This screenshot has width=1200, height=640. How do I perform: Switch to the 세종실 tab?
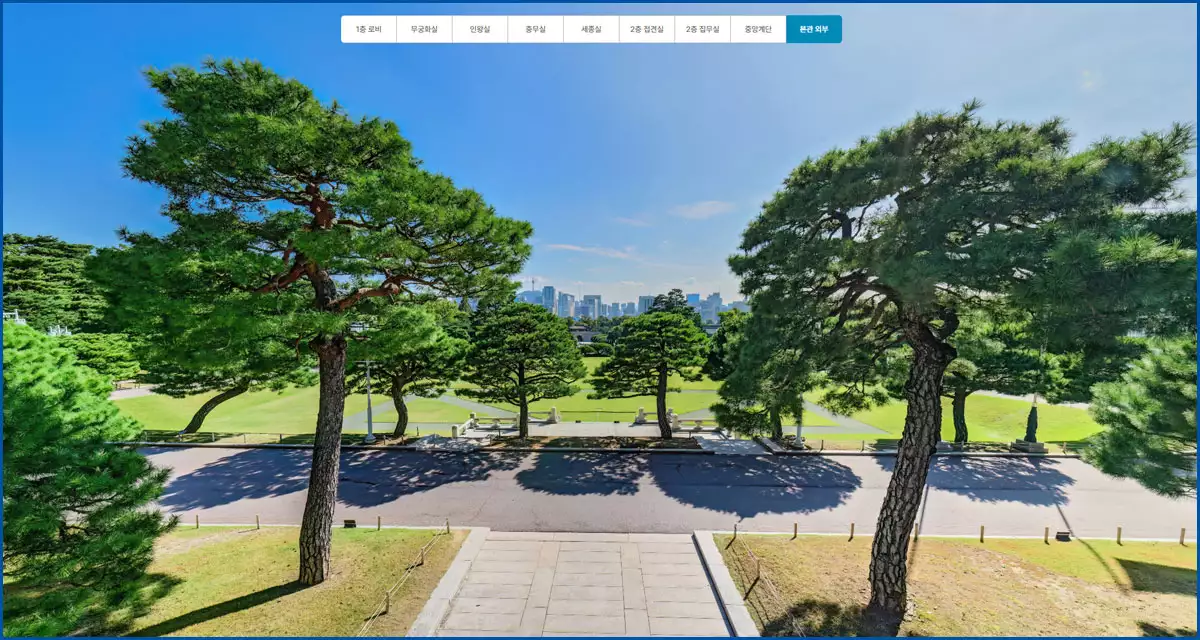coord(590,29)
